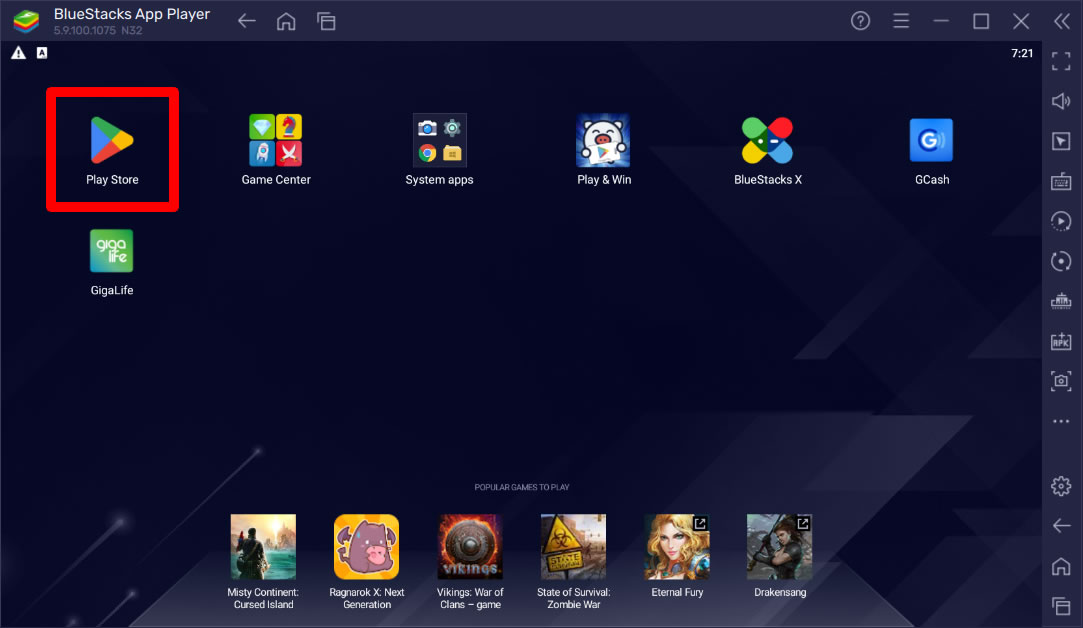
Task: Enter fullscreen mode from the sidebar
Action: 1061,61
